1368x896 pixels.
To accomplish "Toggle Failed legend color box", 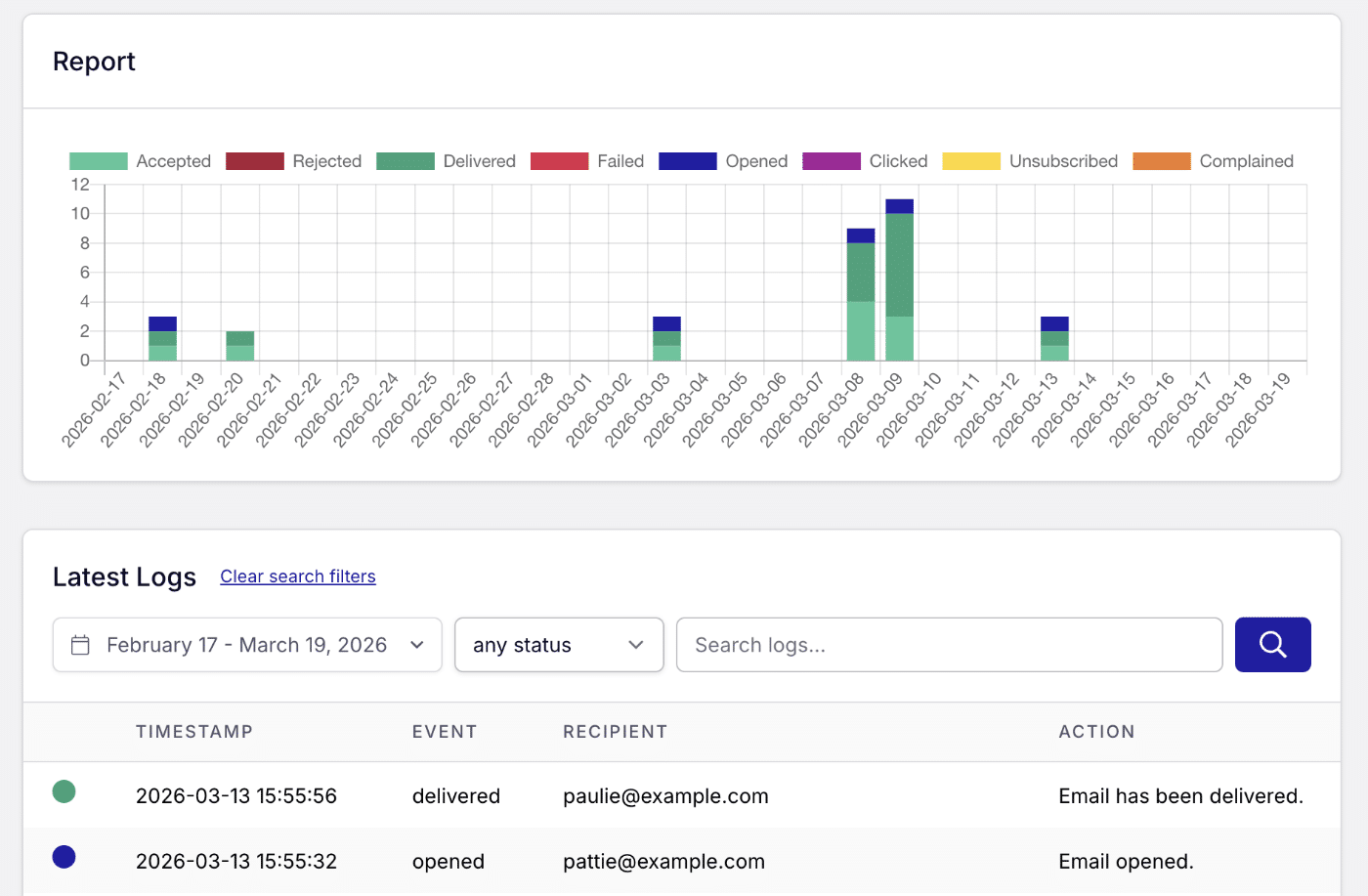I will [559, 161].
